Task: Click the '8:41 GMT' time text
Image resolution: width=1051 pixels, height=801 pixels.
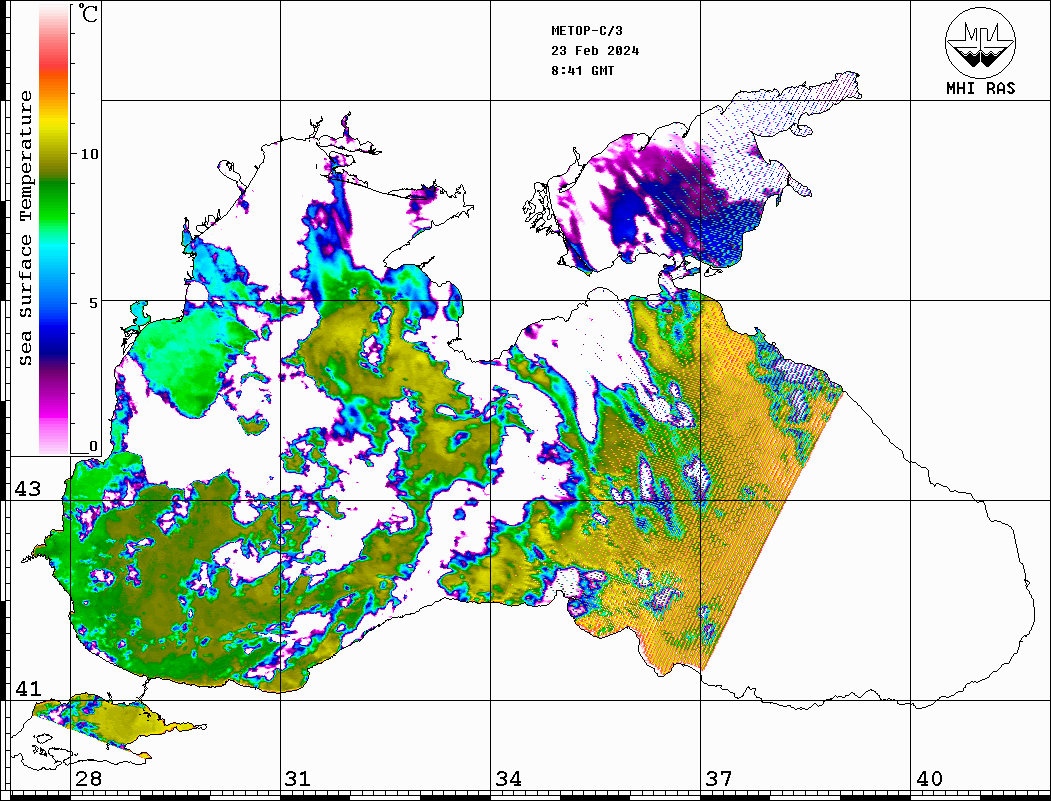Action: tap(583, 70)
